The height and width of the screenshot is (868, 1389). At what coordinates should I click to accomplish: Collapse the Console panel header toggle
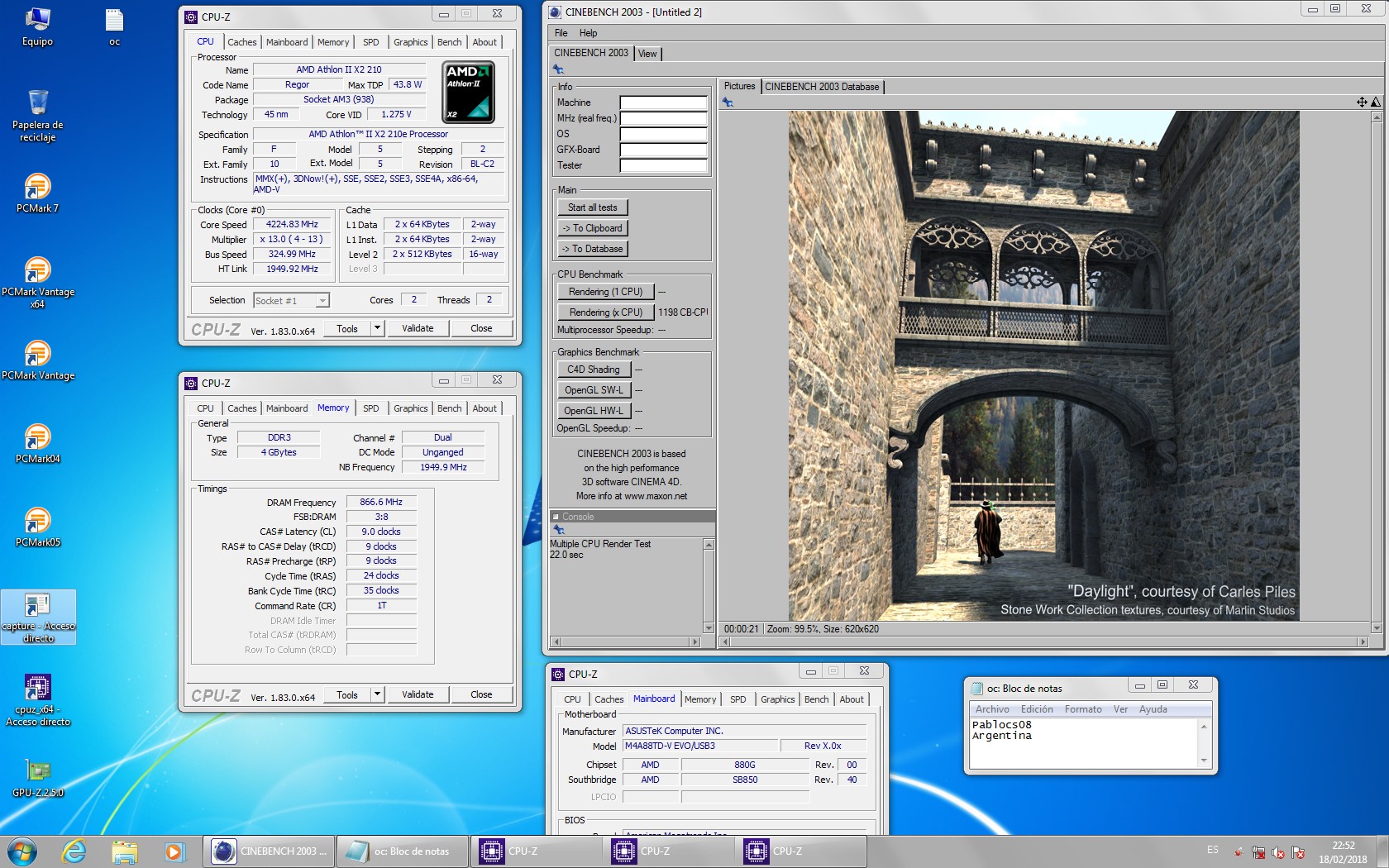click(x=556, y=517)
